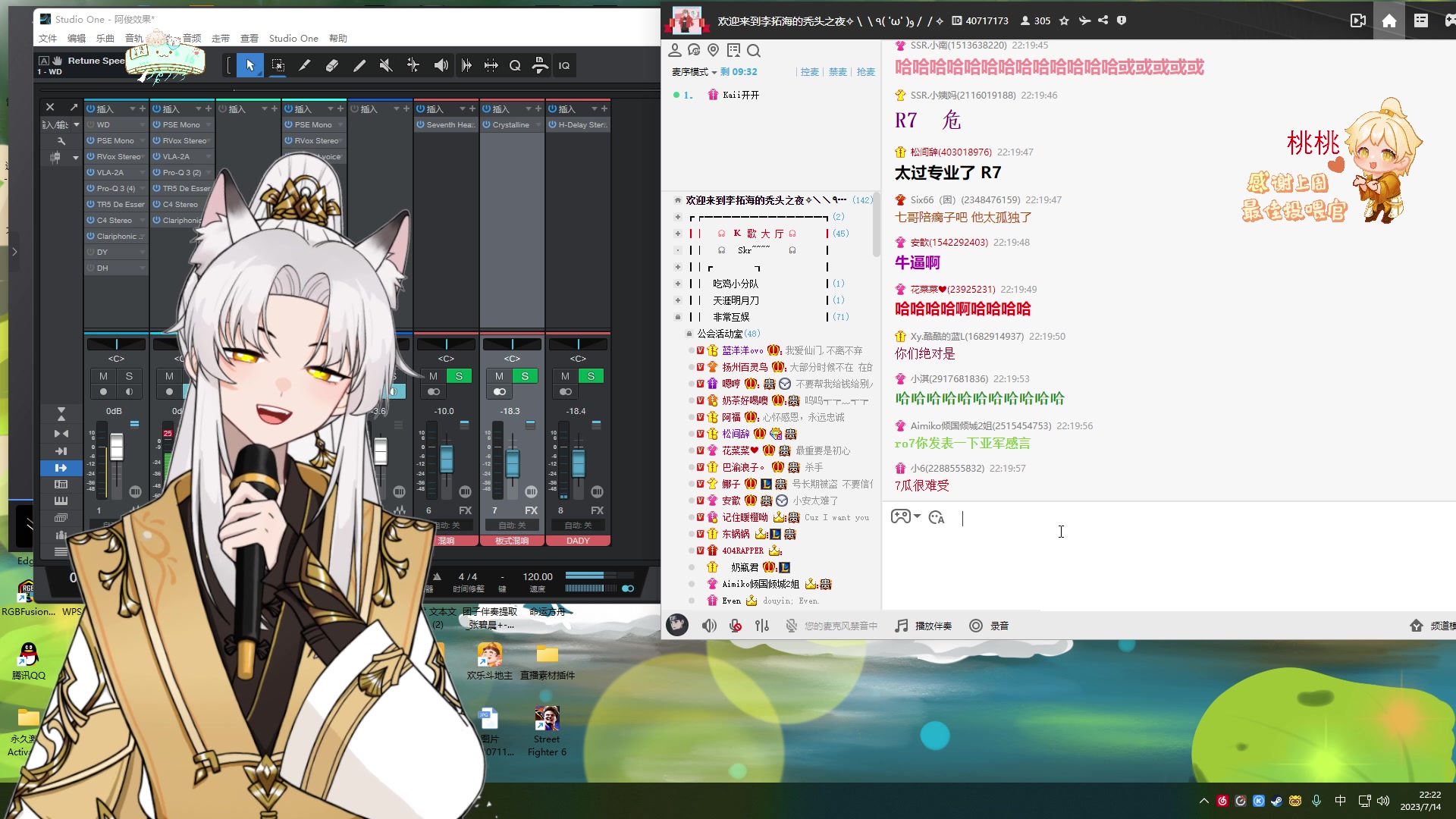
Task: Click the share icon in channel title bar
Action: coord(1103,21)
